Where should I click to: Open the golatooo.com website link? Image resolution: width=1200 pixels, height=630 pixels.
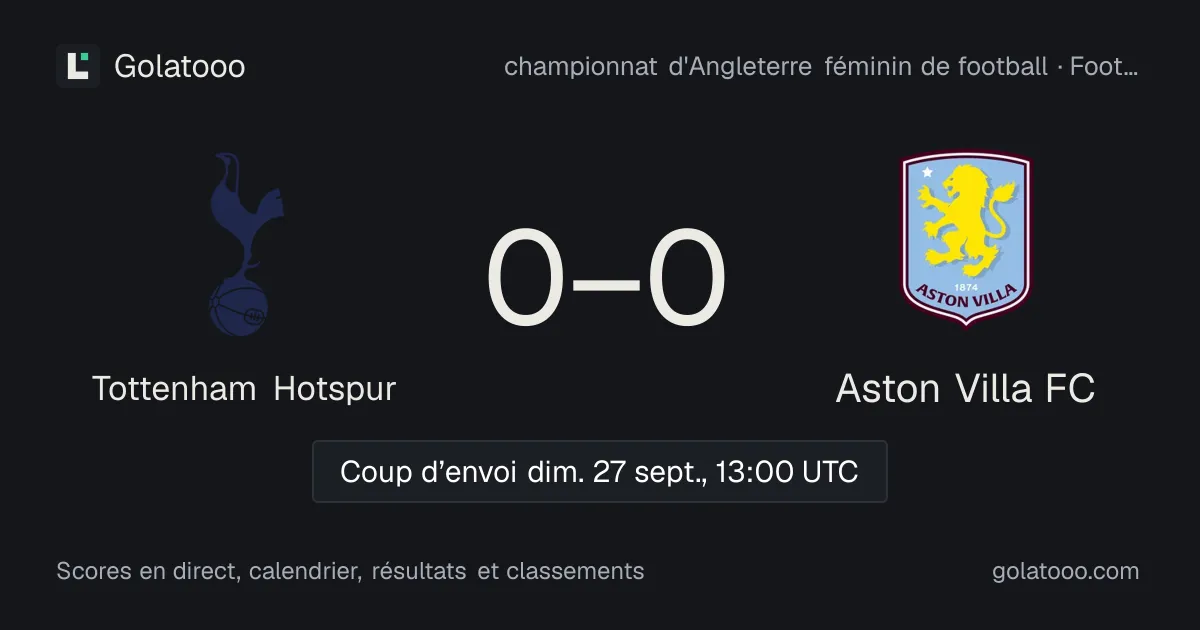[1066, 571]
